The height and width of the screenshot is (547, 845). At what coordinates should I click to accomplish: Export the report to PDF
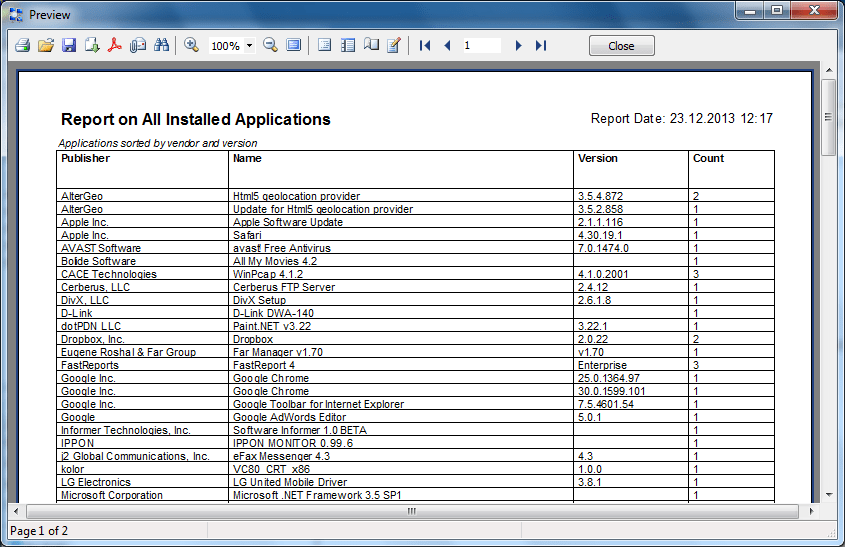[115, 46]
